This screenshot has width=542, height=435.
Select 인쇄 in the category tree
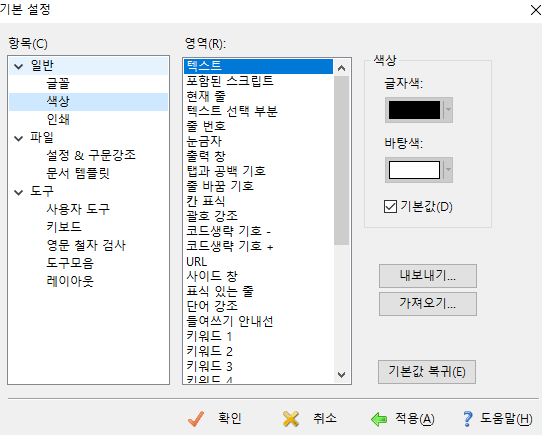pyautogui.click(x=58, y=120)
